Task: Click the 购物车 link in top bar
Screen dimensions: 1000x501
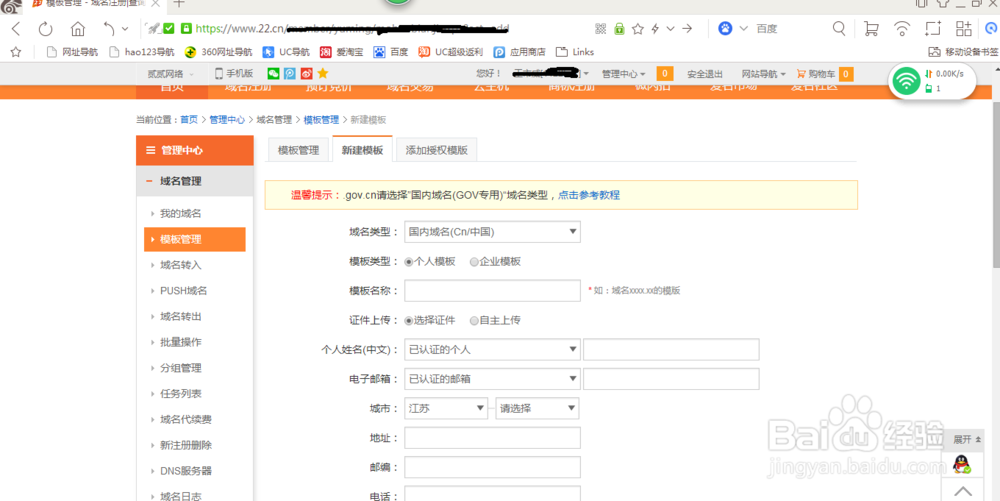Action: pyautogui.click(x=821, y=74)
